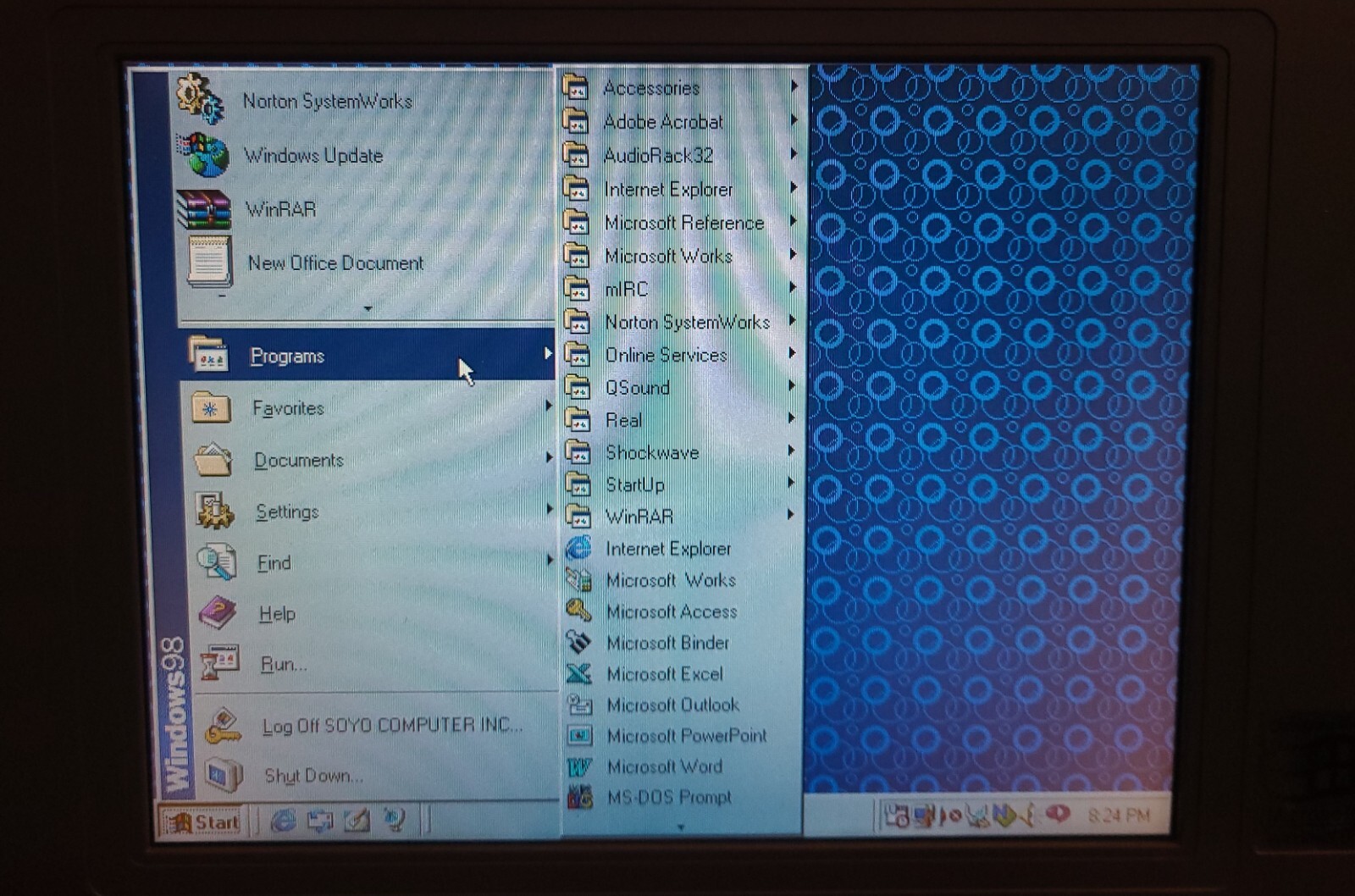
Task: Click Log Off SOYO COMPUTER INC key icon
Action: click(x=224, y=726)
